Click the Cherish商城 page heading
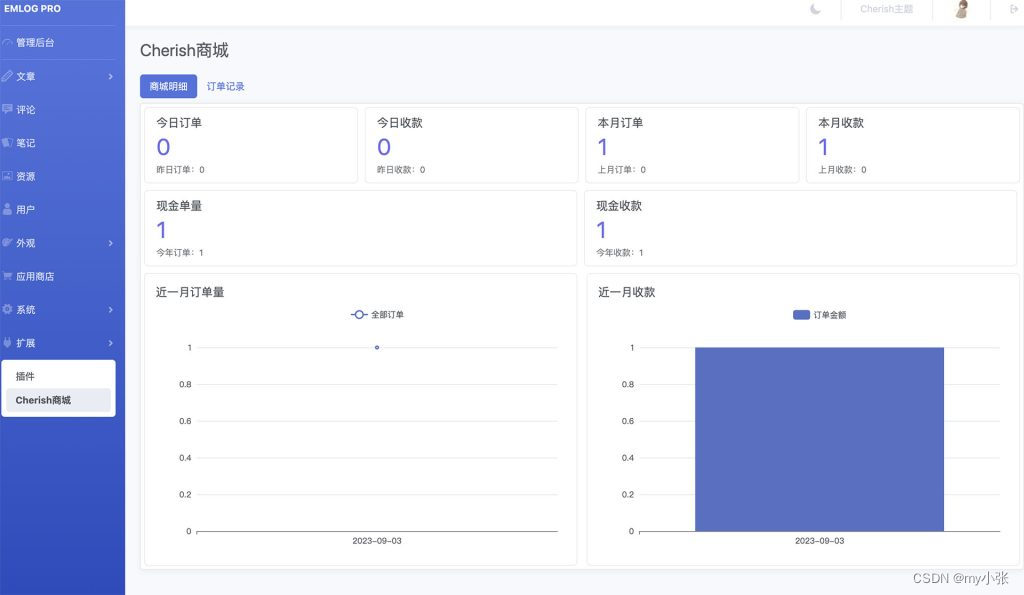 (x=184, y=50)
